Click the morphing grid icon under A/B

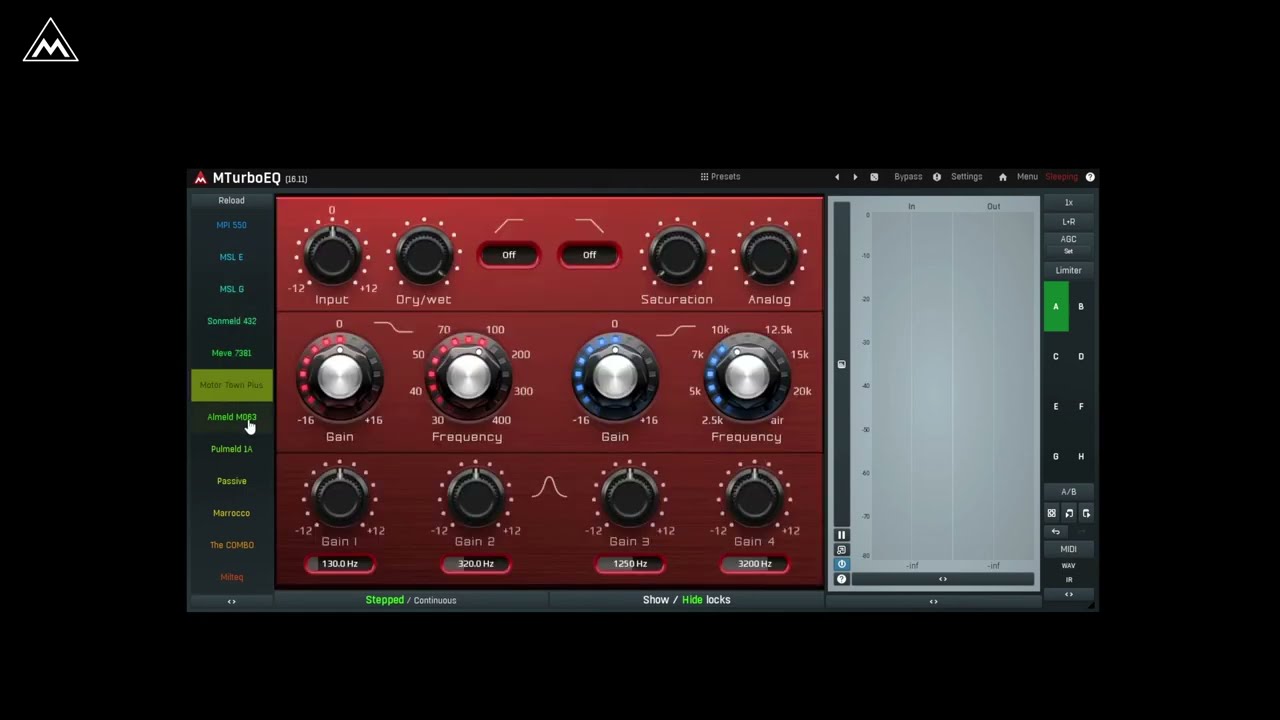[1051, 513]
